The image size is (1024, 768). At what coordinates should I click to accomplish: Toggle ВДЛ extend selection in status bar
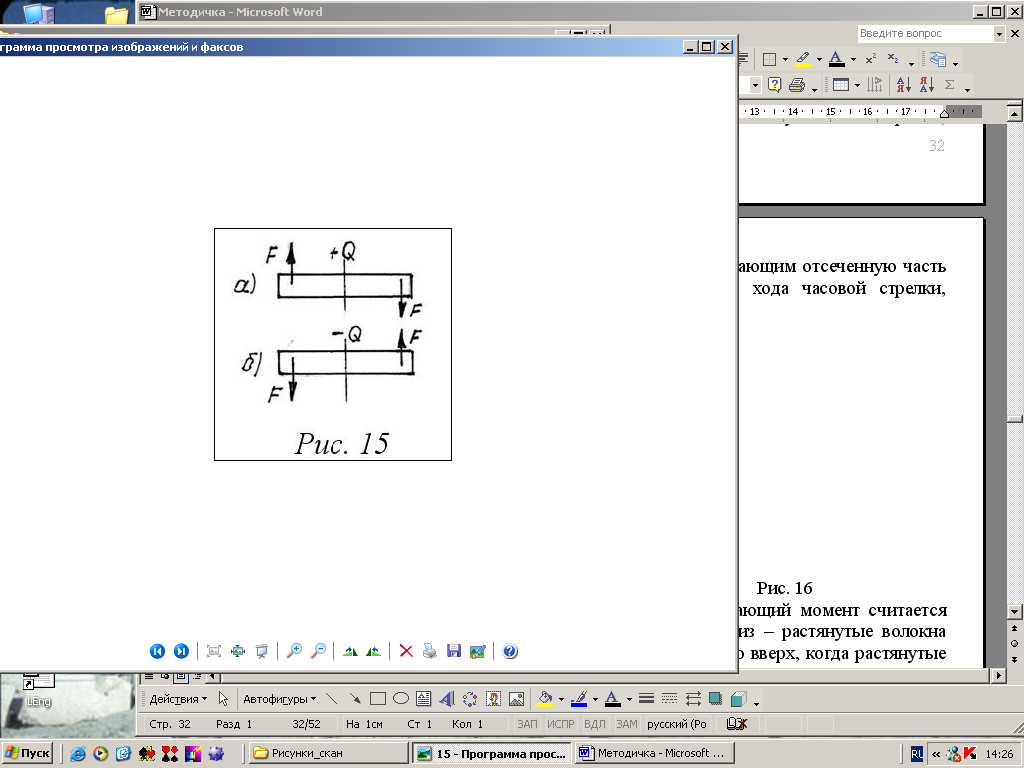point(594,724)
